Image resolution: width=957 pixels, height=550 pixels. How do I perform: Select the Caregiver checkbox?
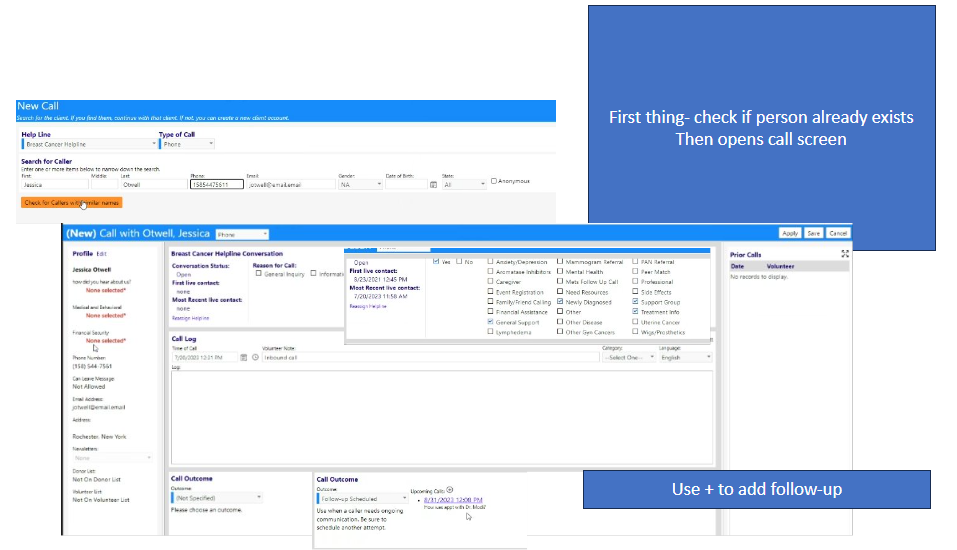490,281
